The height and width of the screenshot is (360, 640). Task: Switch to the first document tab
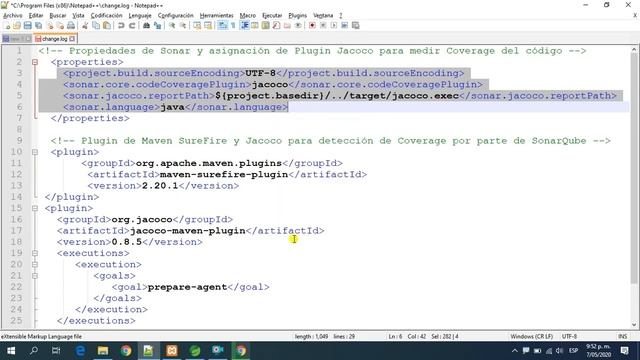(16, 39)
